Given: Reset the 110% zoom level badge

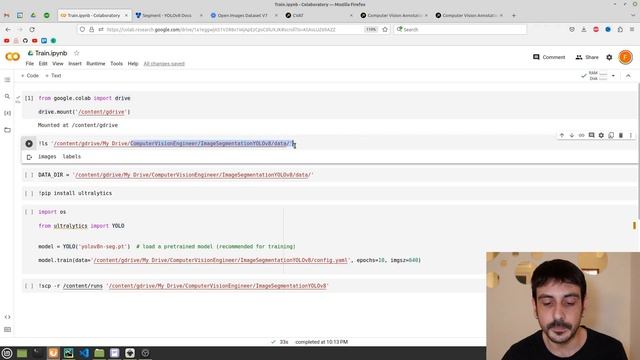Looking at the screenshot, I should pyautogui.click(x=371, y=29).
